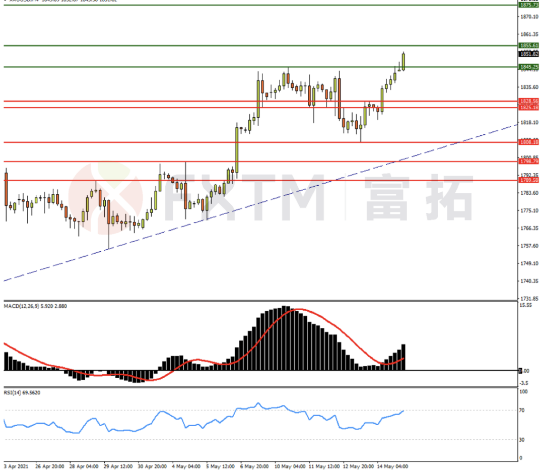542x476 pixels.
Task: Select the green 1855.61 resistance level tag
Action: (x=529, y=45)
